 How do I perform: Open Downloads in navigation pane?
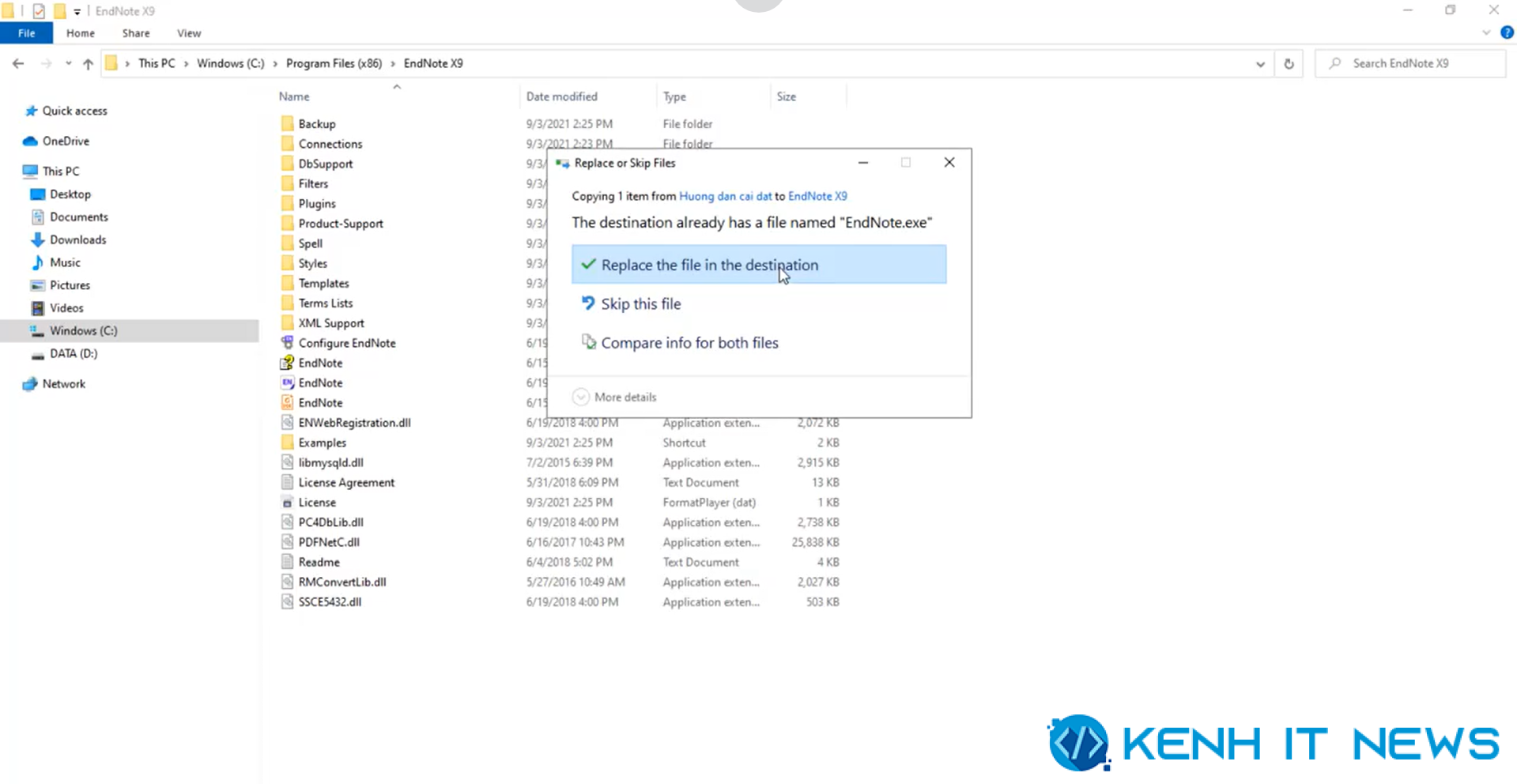coord(77,239)
